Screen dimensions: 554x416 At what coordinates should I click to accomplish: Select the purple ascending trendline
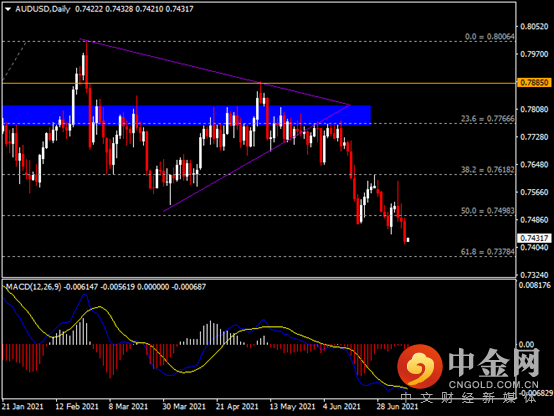(257, 158)
